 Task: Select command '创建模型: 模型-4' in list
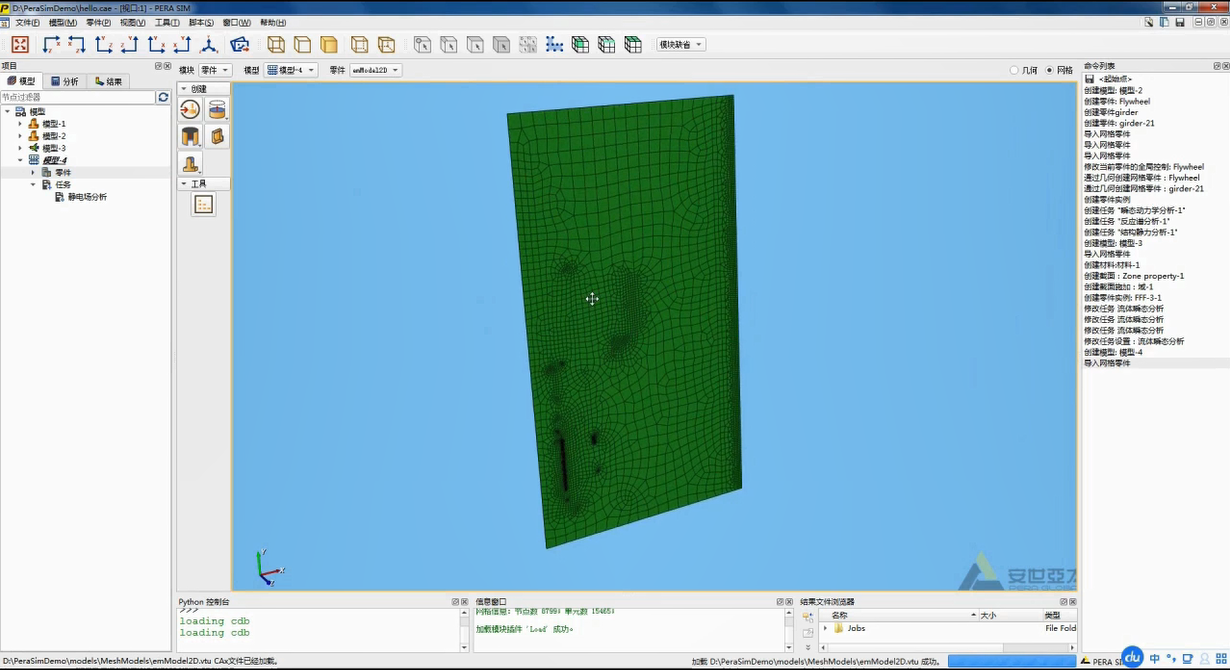pyautogui.click(x=1113, y=352)
